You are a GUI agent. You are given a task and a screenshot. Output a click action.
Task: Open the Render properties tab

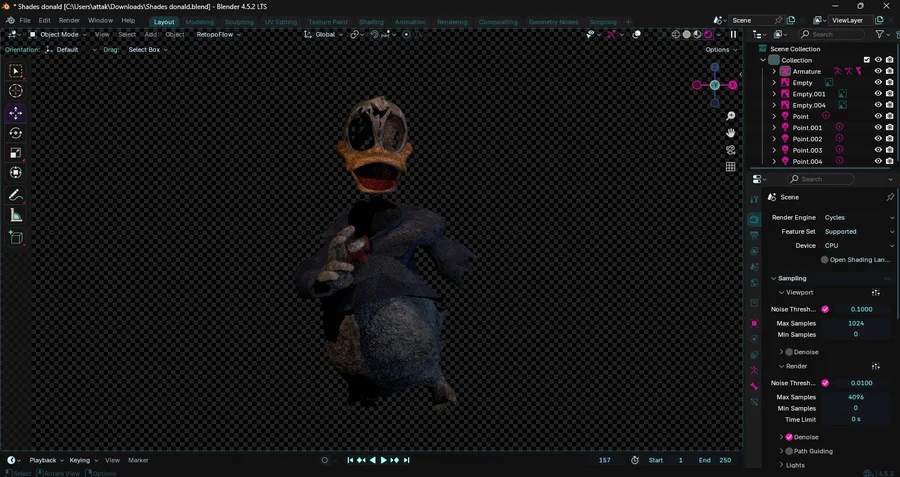754,219
